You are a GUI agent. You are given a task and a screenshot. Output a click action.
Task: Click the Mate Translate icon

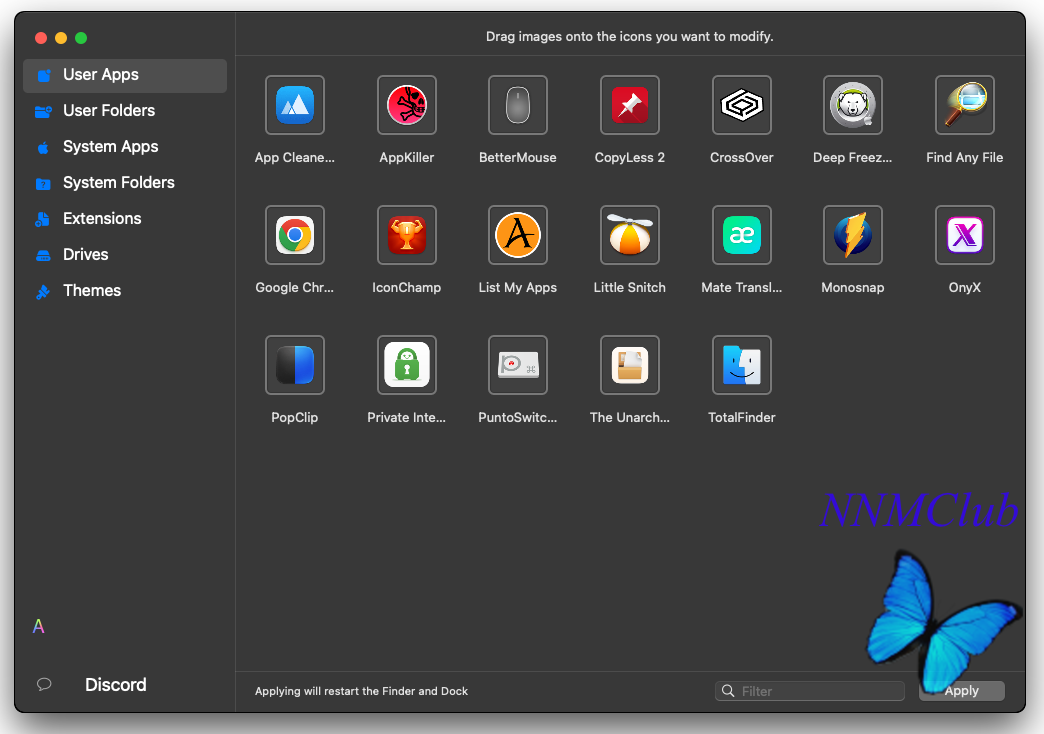742,235
